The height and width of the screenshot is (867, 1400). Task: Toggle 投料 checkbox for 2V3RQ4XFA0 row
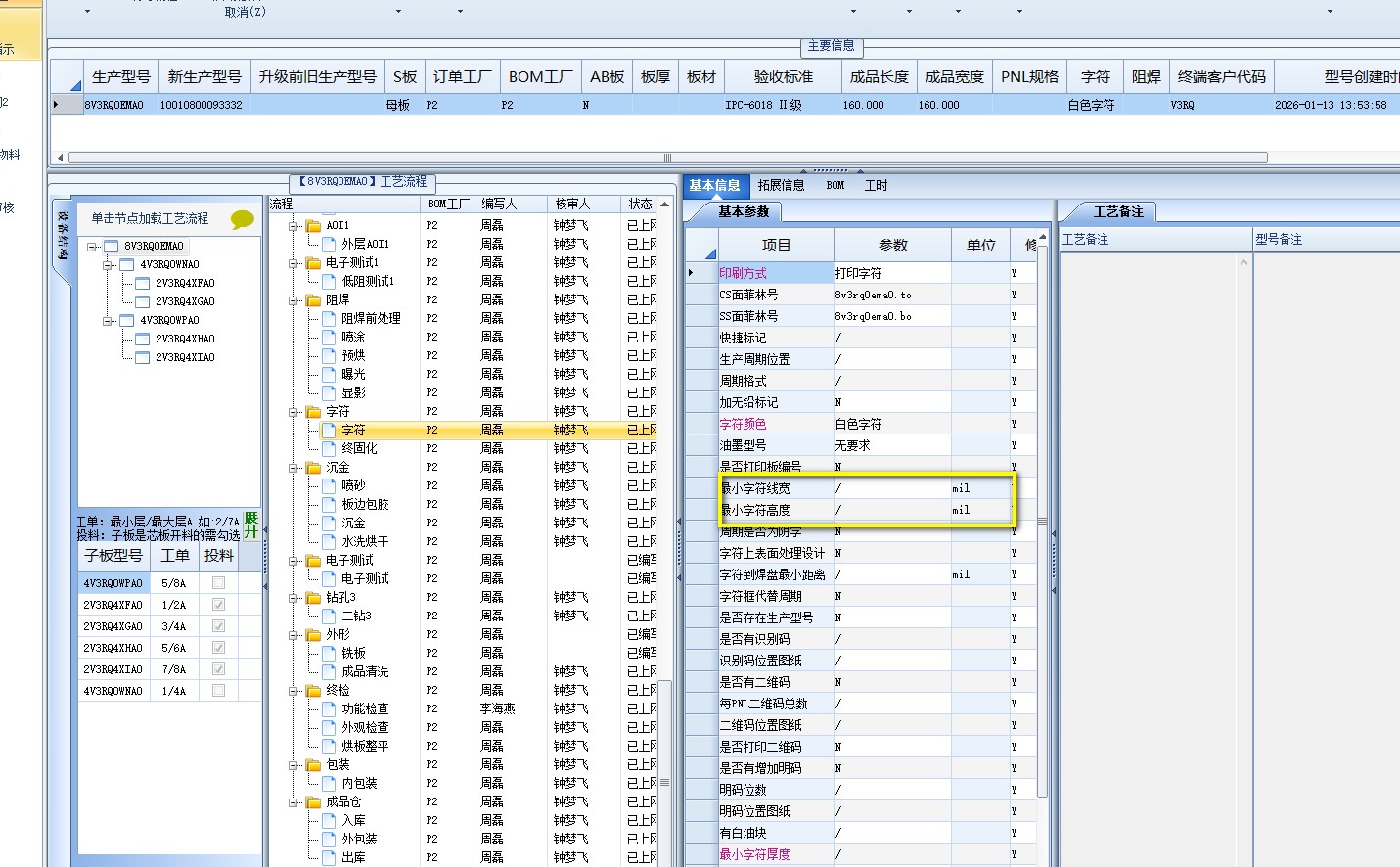click(x=218, y=605)
